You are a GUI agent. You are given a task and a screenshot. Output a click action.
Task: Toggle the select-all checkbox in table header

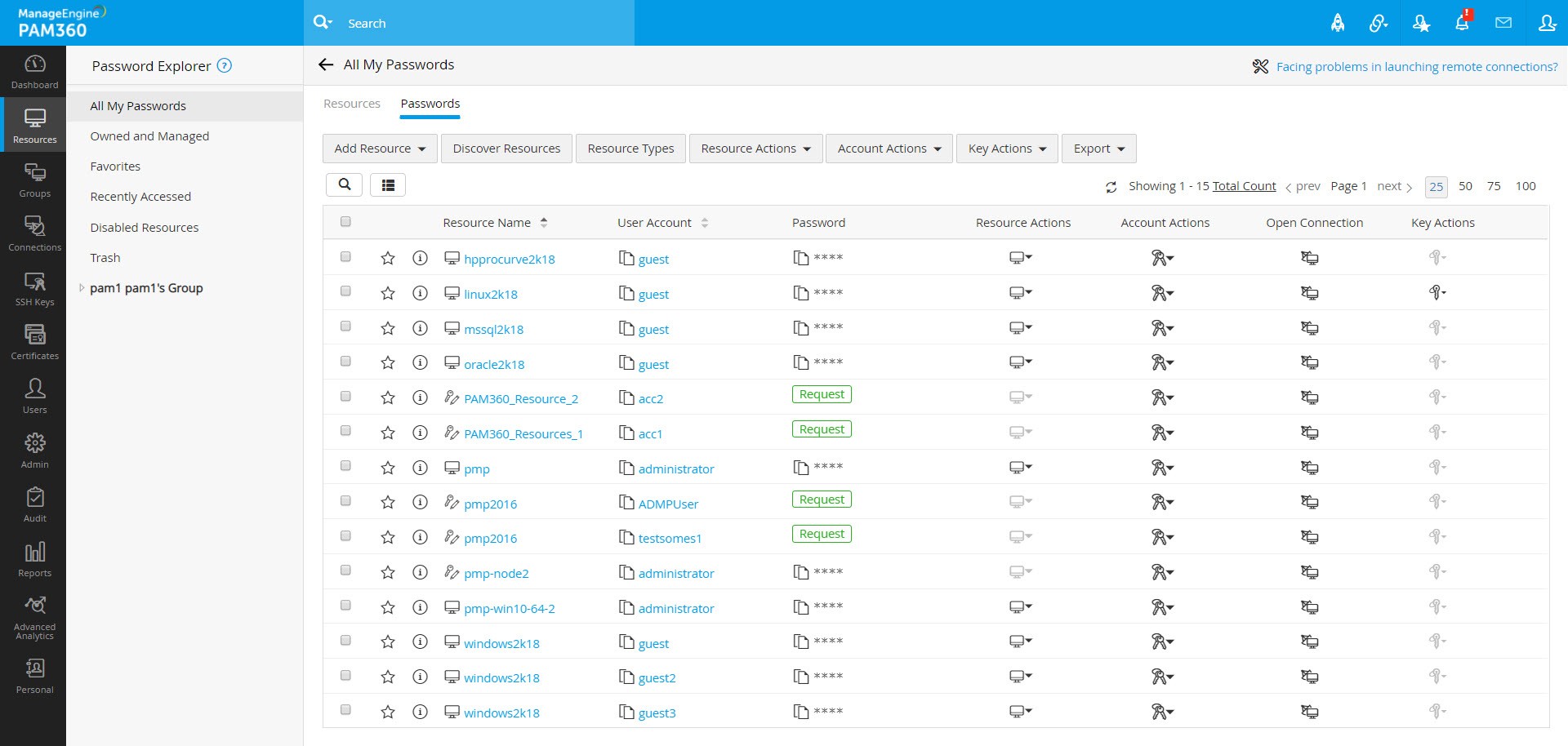[345, 221]
